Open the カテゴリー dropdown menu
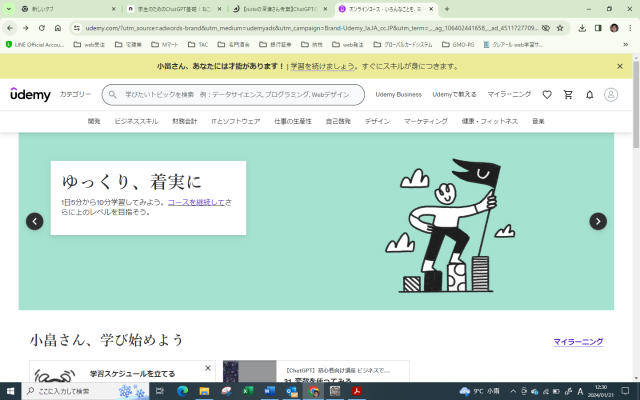 (x=75, y=94)
